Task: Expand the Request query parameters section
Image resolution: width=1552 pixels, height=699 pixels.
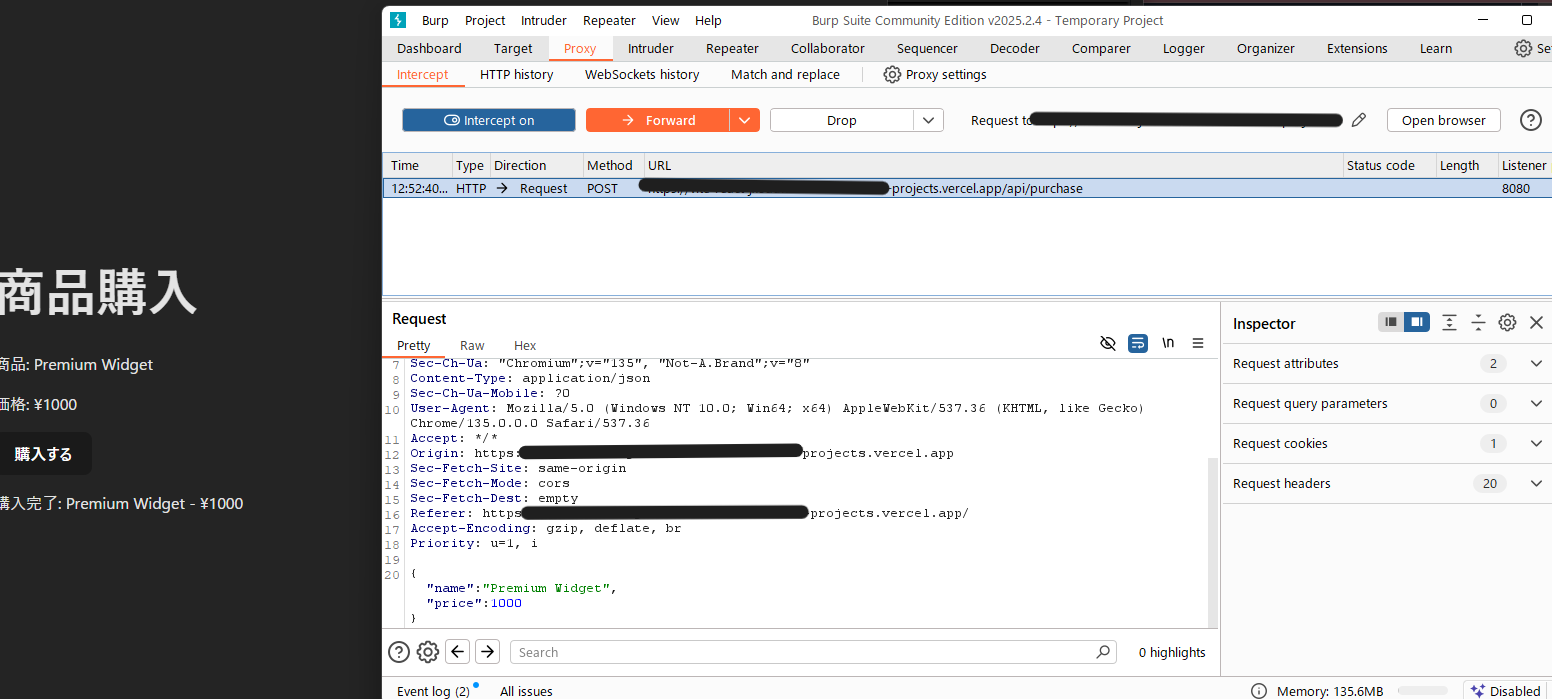Action: (1387, 404)
